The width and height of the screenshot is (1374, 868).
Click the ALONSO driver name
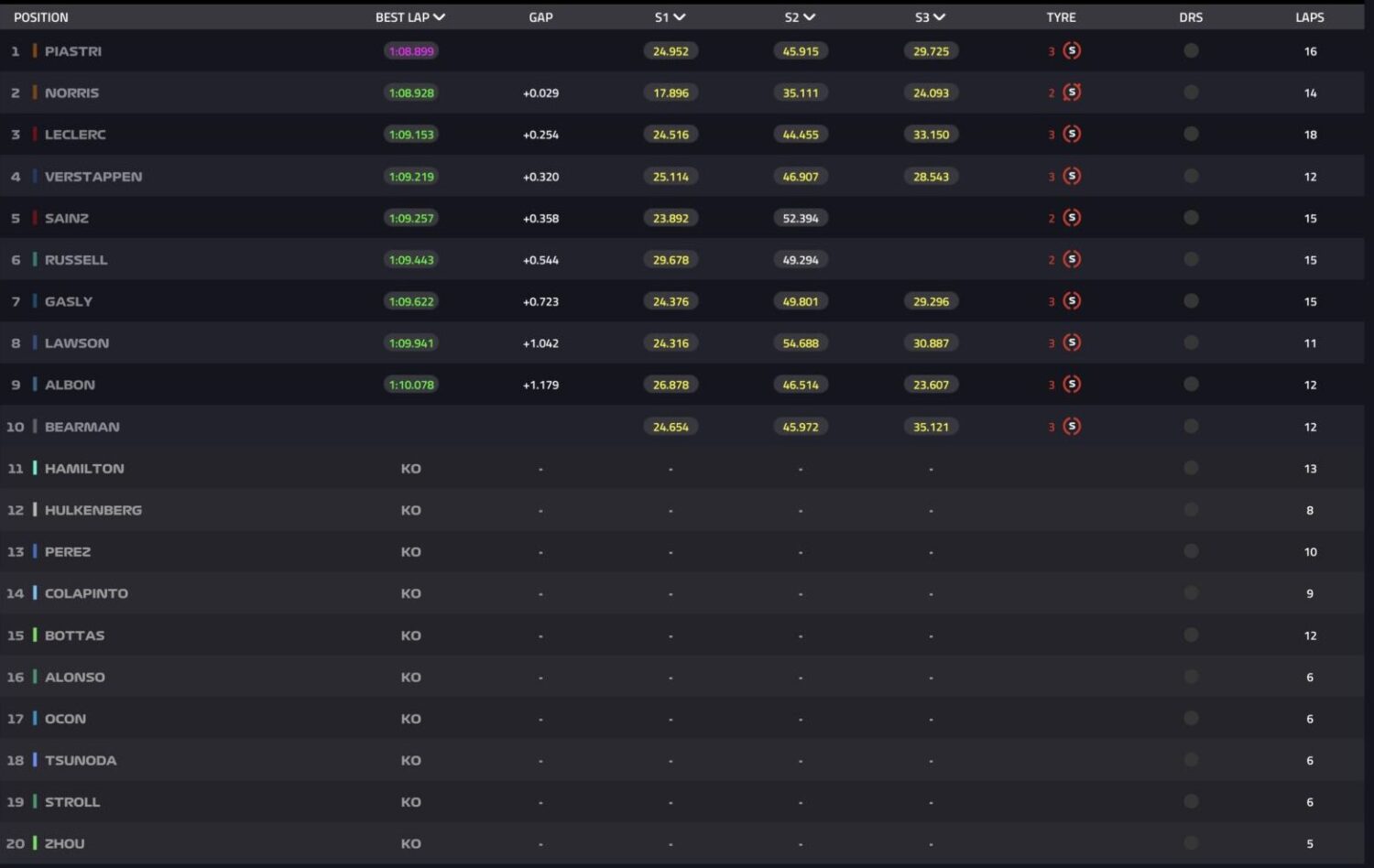point(75,678)
